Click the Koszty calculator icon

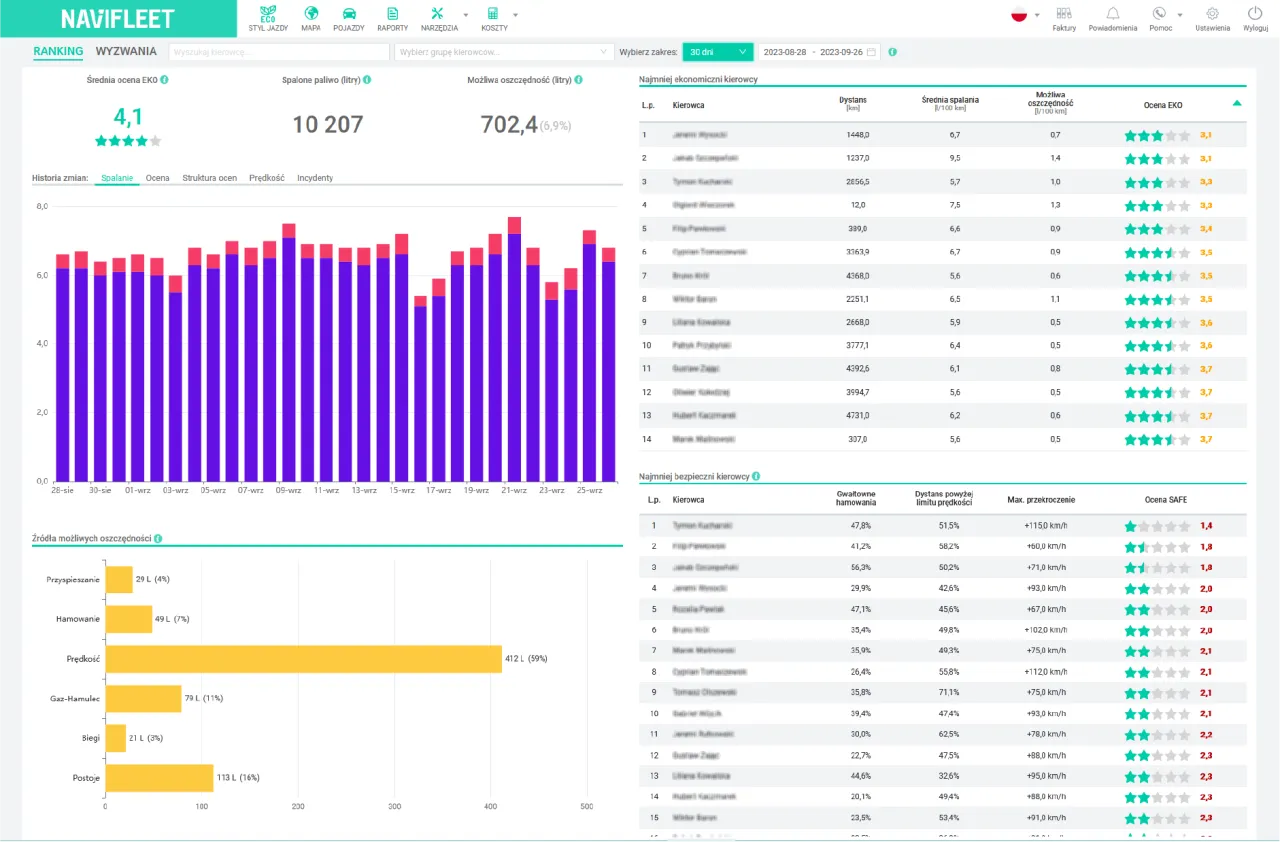tap(492, 14)
